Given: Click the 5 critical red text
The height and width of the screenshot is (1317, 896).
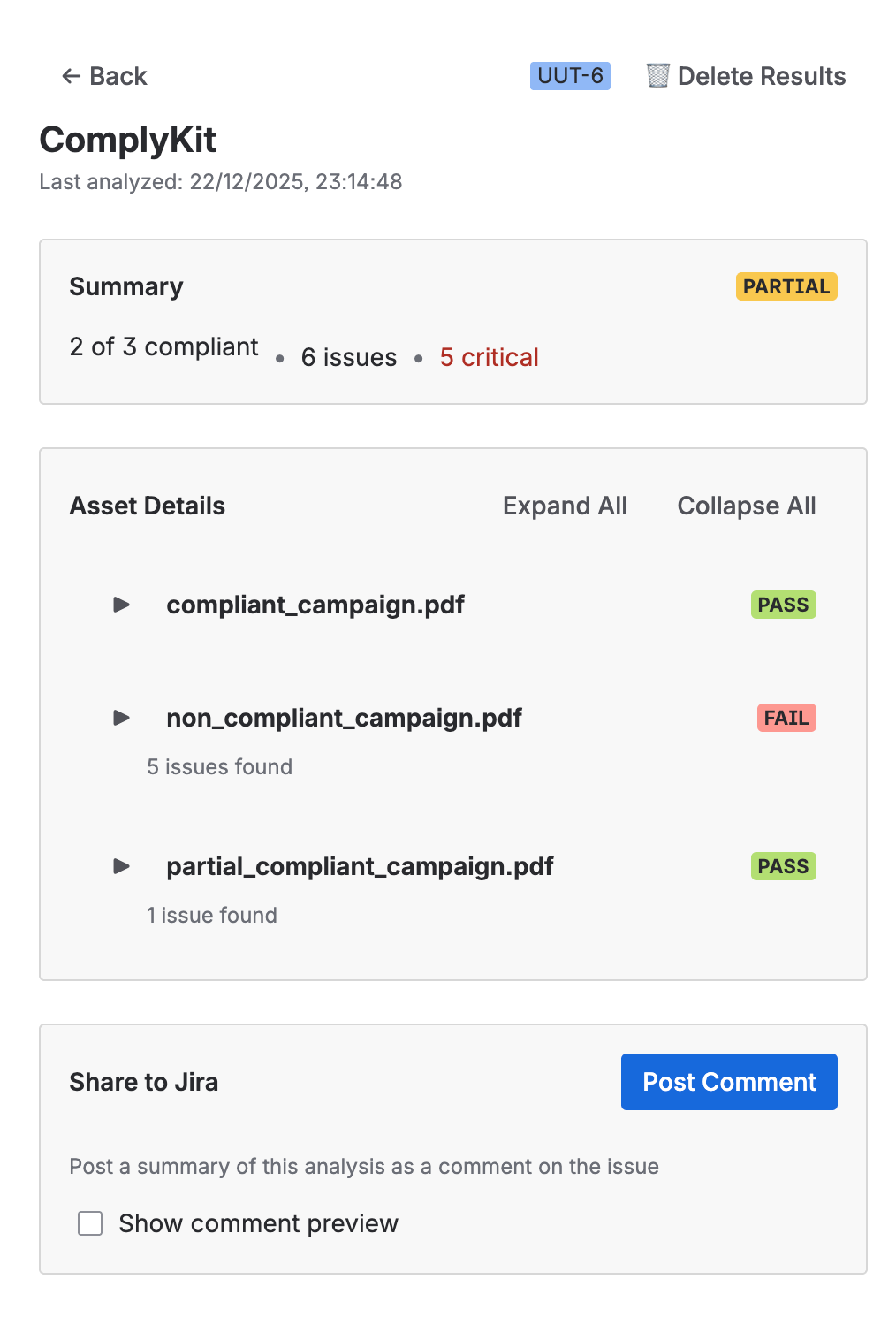Looking at the screenshot, I should coord(489,357).
